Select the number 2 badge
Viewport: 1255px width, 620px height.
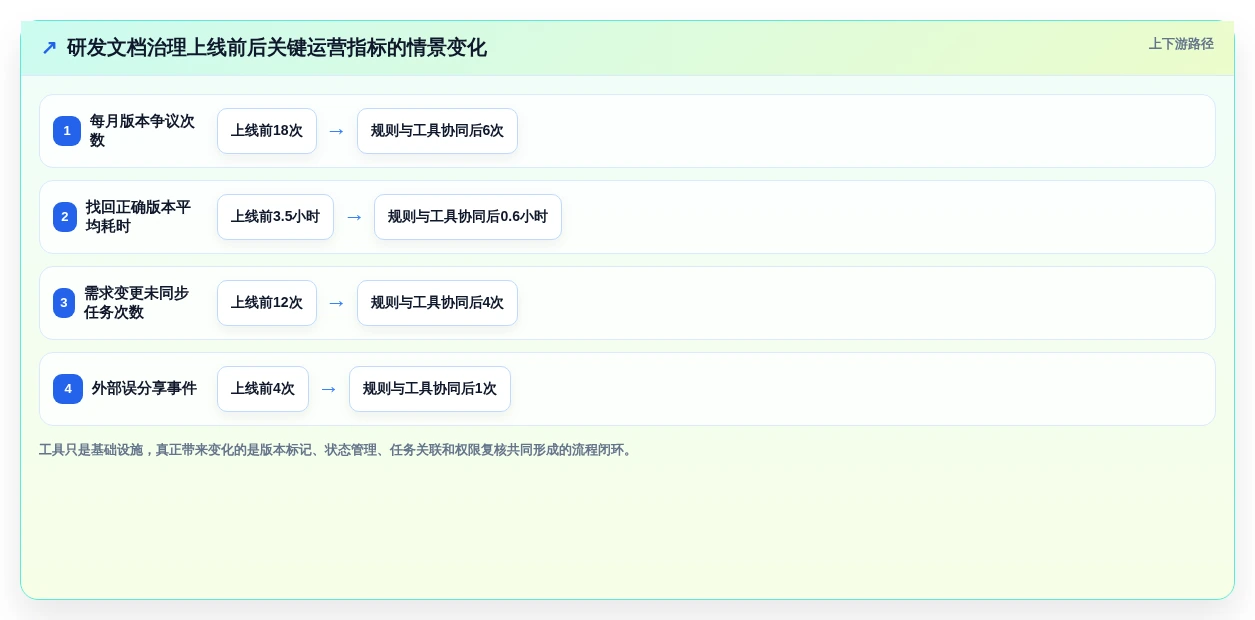(65, 217)
